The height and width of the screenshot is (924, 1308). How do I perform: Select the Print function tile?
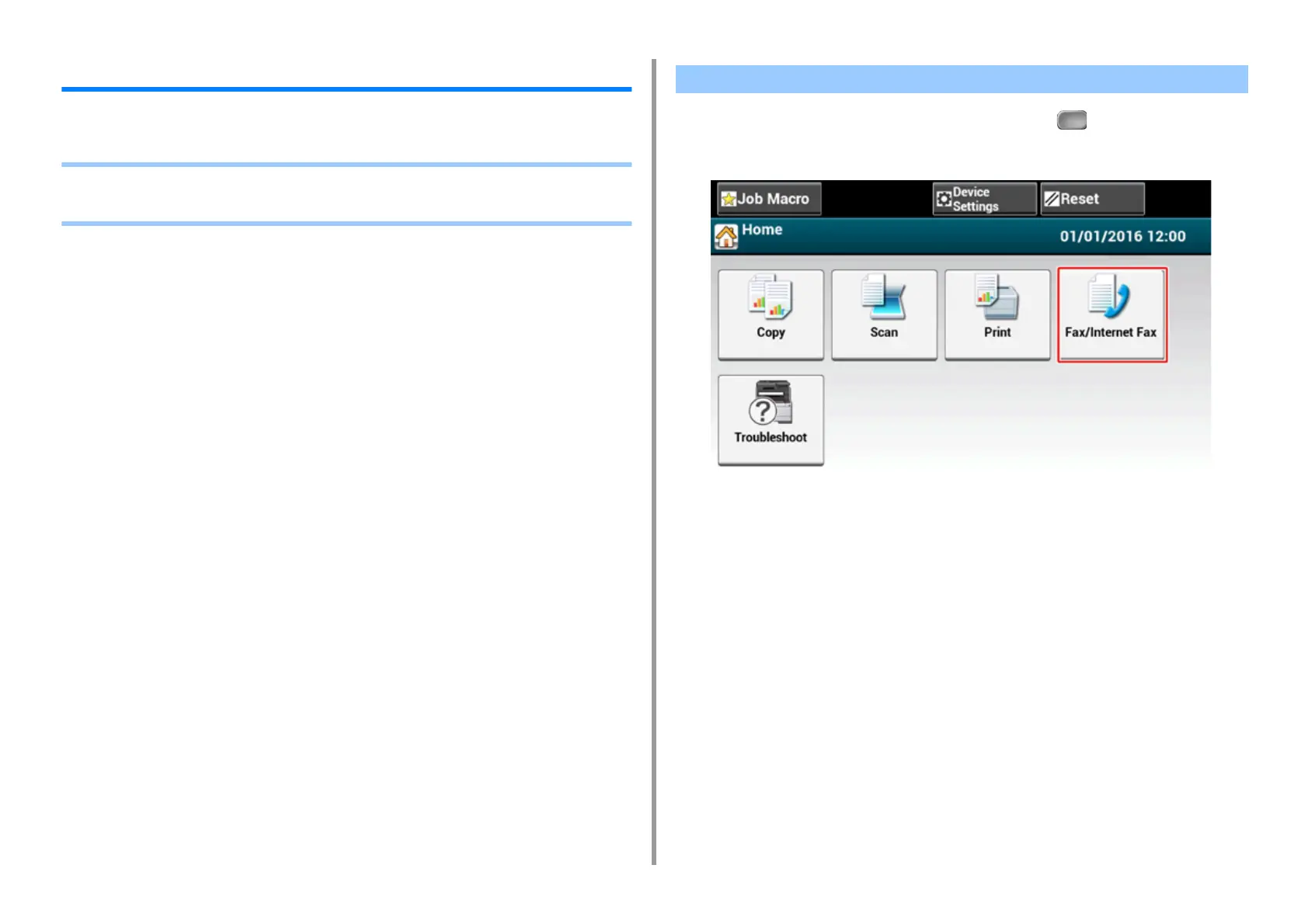pyautogui.click(x=997, y=314)
